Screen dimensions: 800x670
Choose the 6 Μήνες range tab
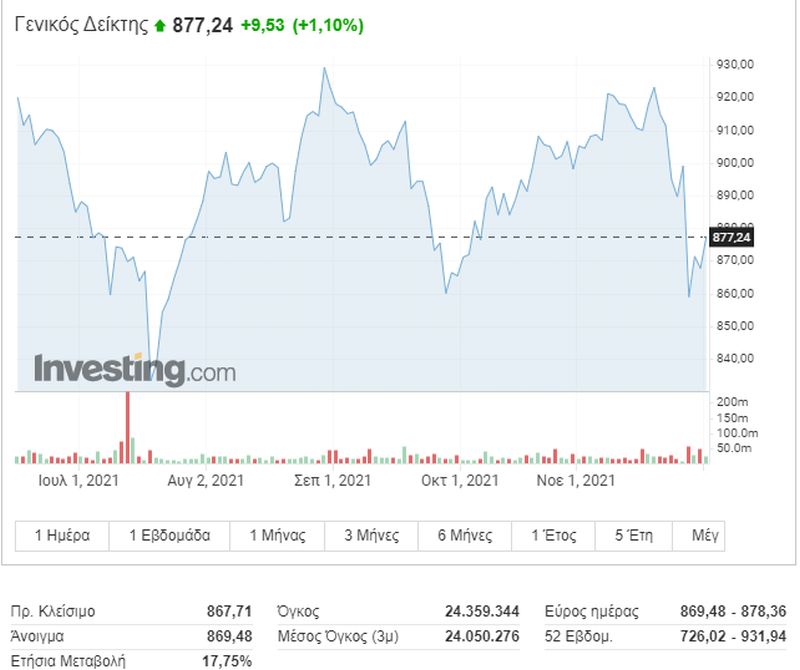coord(465,536)
